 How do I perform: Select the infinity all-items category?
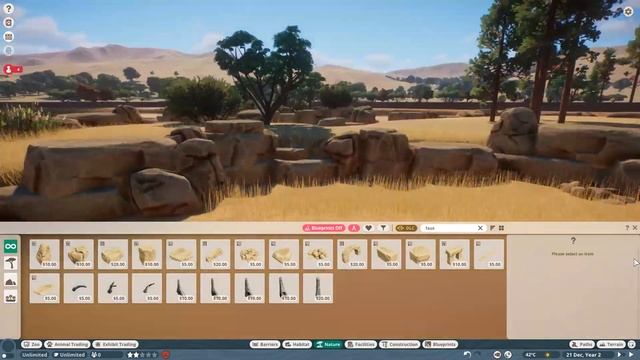coord(11,247)
